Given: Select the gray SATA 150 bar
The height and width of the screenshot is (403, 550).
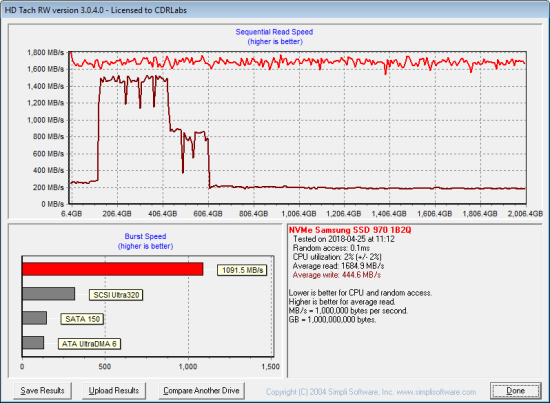Looking at the screenshot, I should tap(34, 318).
